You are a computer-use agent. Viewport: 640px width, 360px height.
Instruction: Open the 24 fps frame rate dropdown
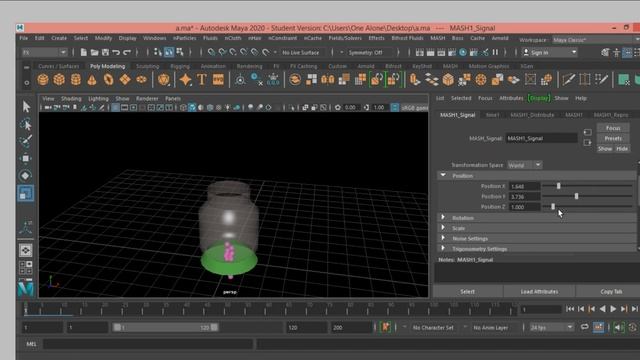(551, 327)
